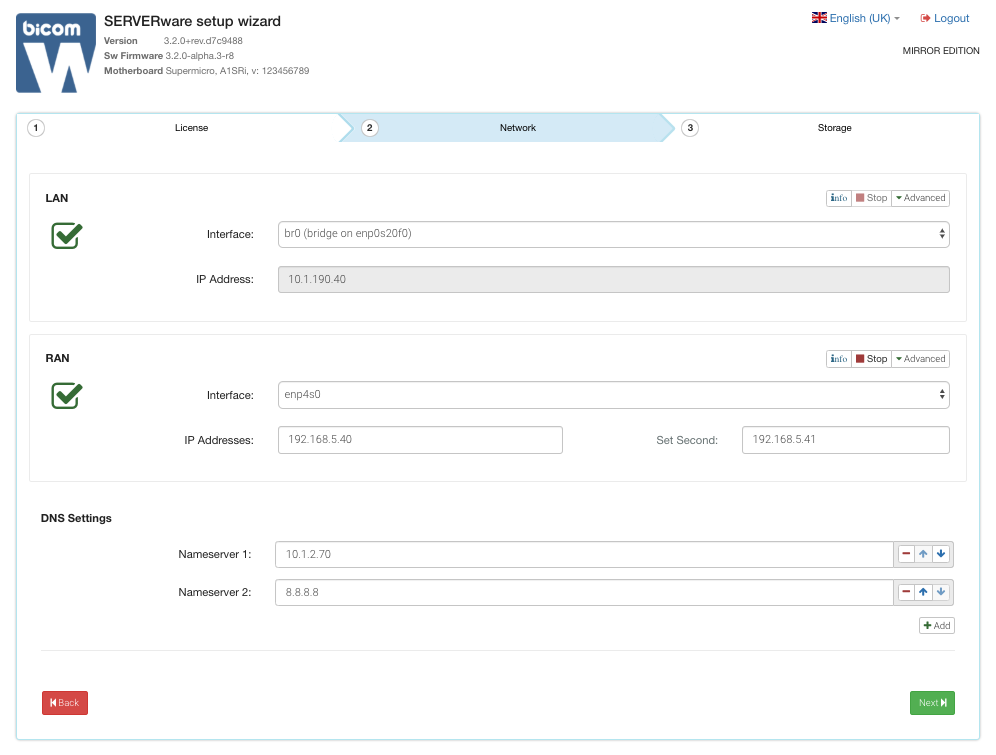Remove Nameserver 1 with minus icon
The width and height of the screenshot is (996, 755).
(906, 554)
